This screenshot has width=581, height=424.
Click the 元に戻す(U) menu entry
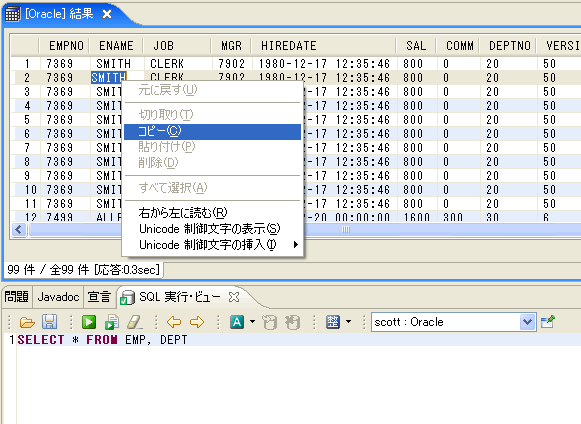click(x=212, y=90)
